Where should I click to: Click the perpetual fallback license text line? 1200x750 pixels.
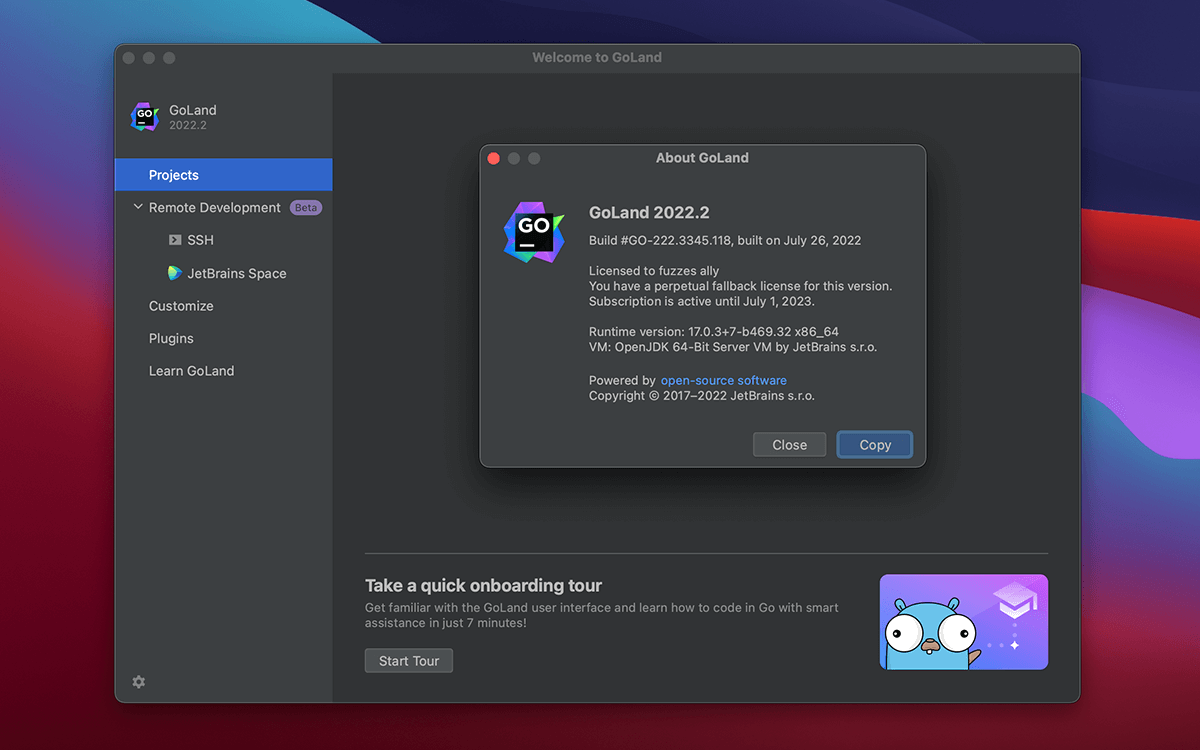click(740, 286)
